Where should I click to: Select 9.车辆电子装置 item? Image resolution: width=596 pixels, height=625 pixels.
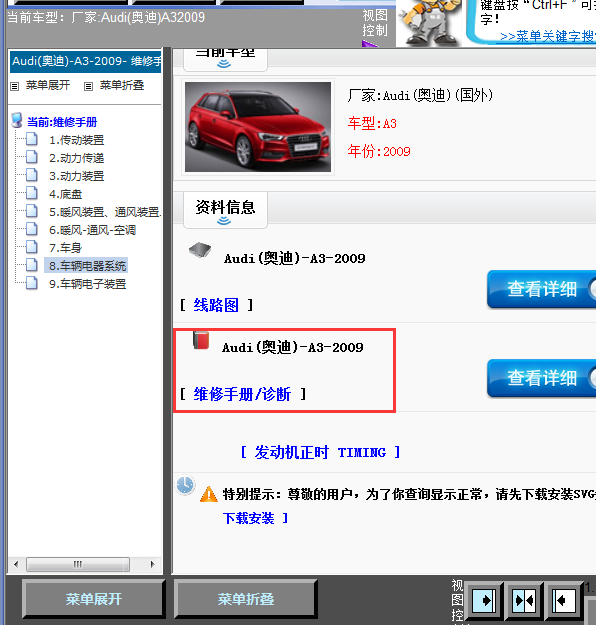click(x=88, y=284)
